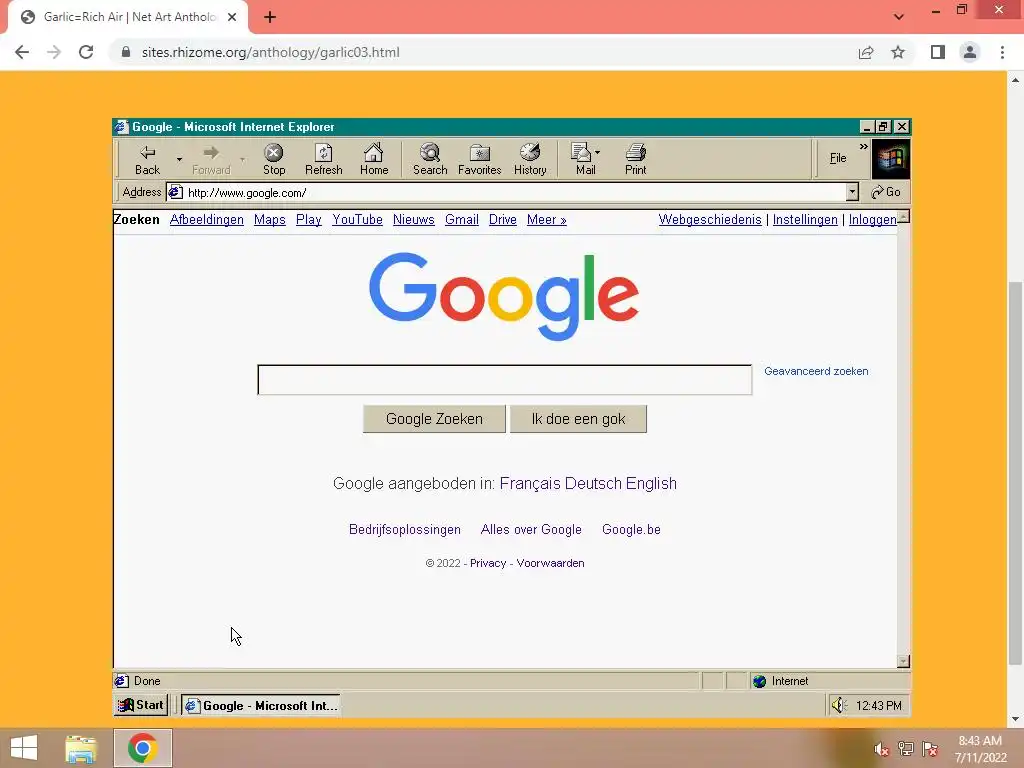Screen dimensions: 1024x768
Task: Open the Google.be link
Action: [631, 530]
